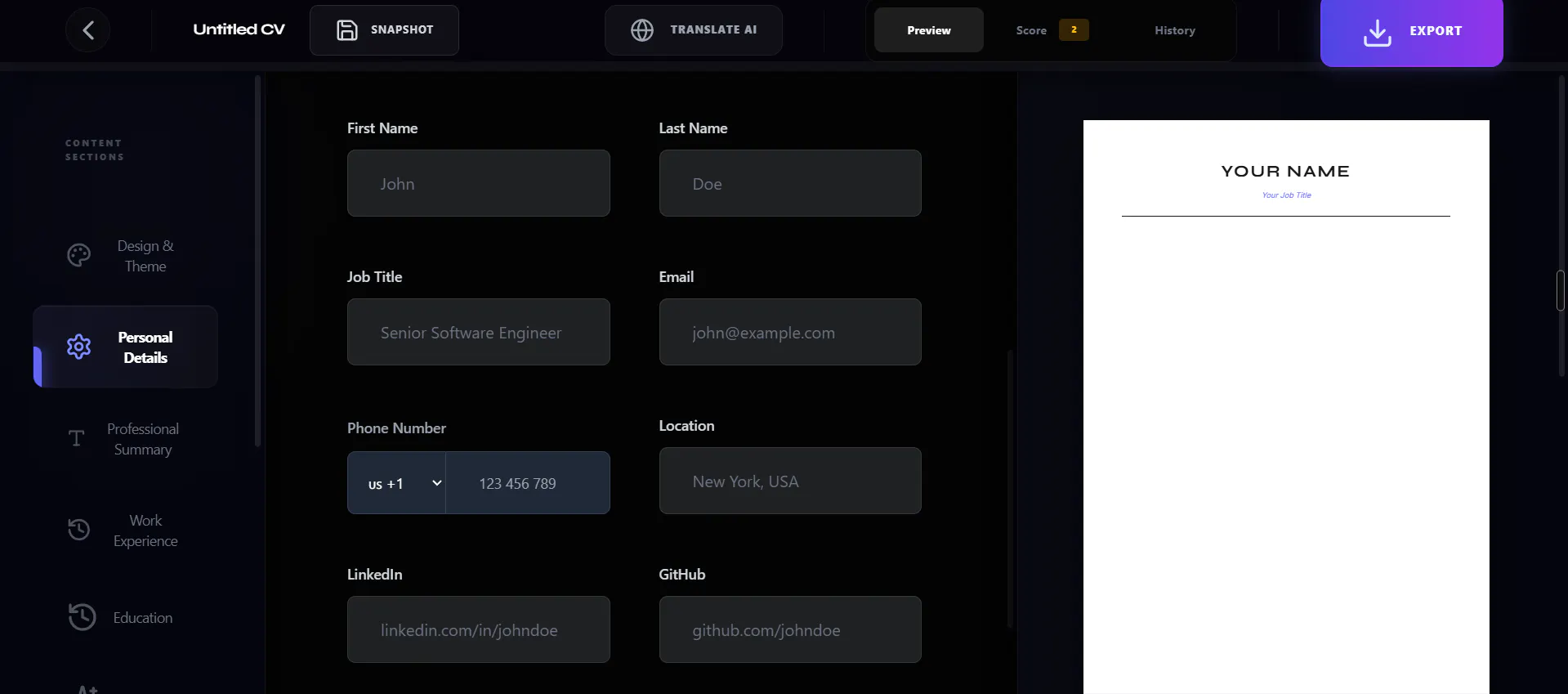Click the page scrollbar thumb at right edge
Screen dimensions: 1568x694
click(1561, 290)
